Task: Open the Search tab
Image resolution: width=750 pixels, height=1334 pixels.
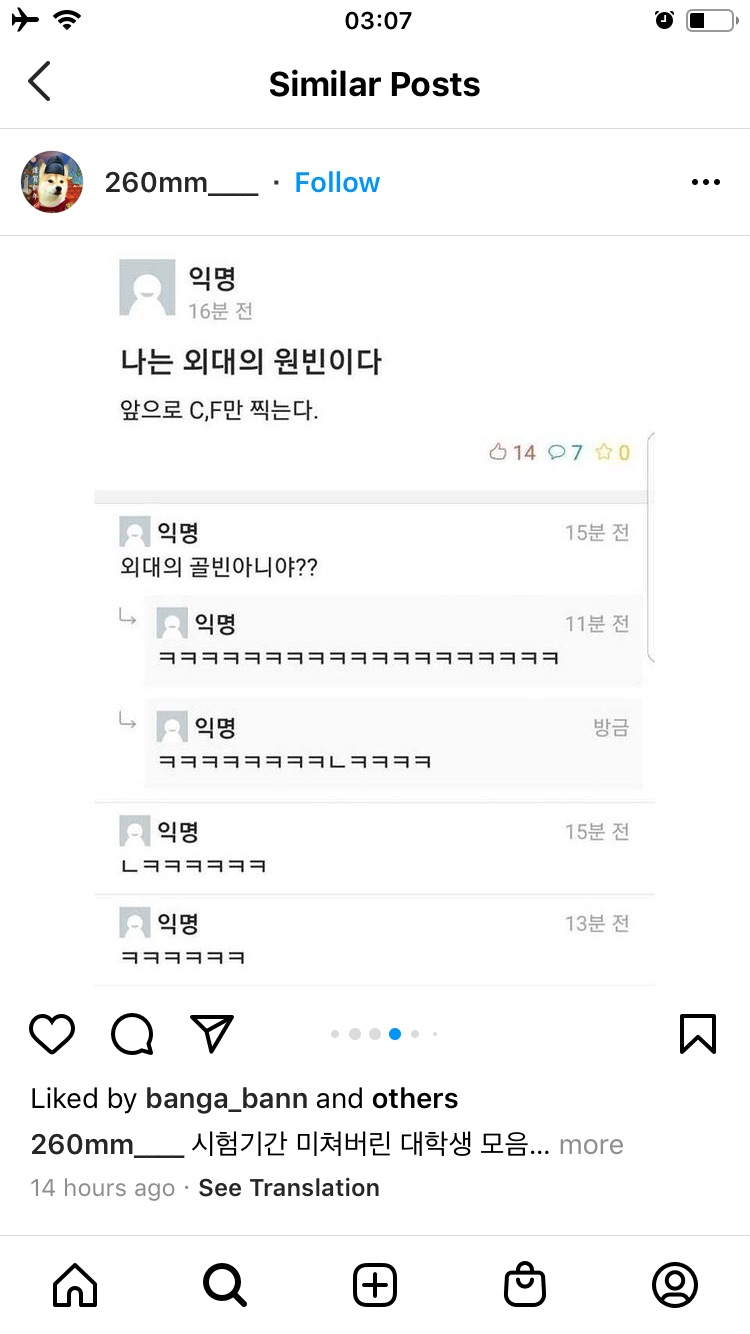Action: (225, 1285)
